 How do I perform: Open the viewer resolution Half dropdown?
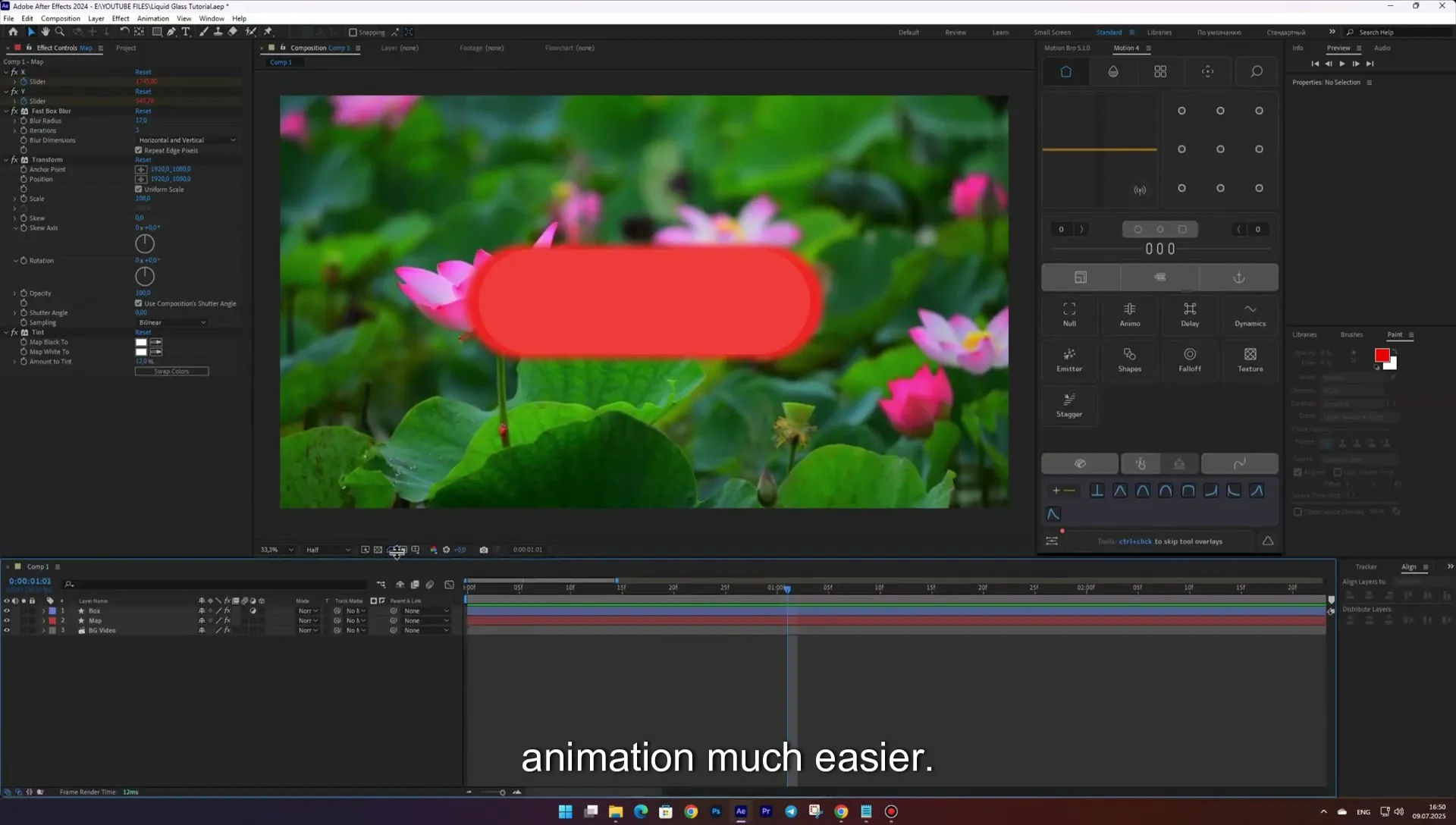(x=328, y=550)
